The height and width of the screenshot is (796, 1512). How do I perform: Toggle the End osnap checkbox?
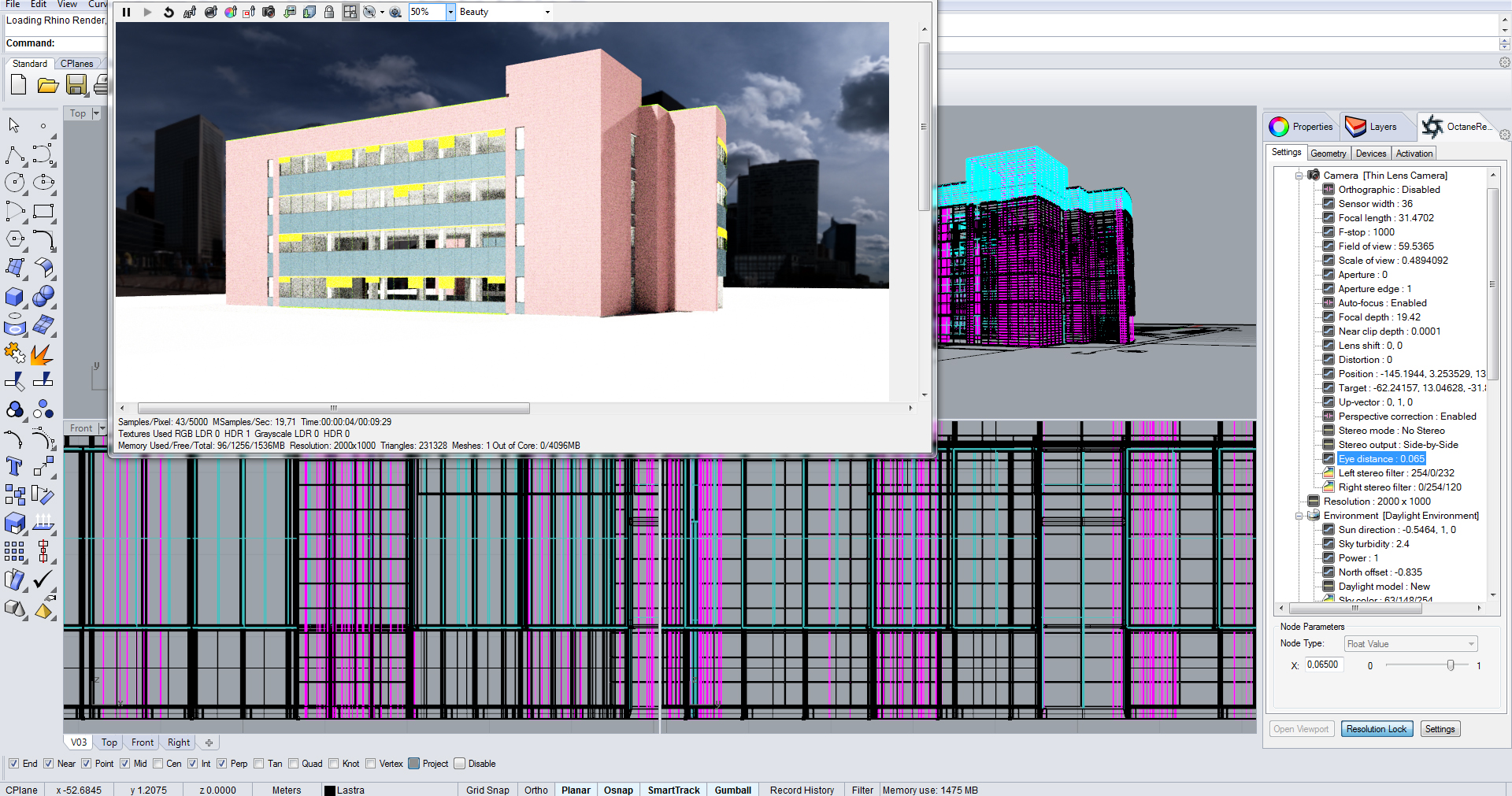pyautogui.click(x=13, y=764)
